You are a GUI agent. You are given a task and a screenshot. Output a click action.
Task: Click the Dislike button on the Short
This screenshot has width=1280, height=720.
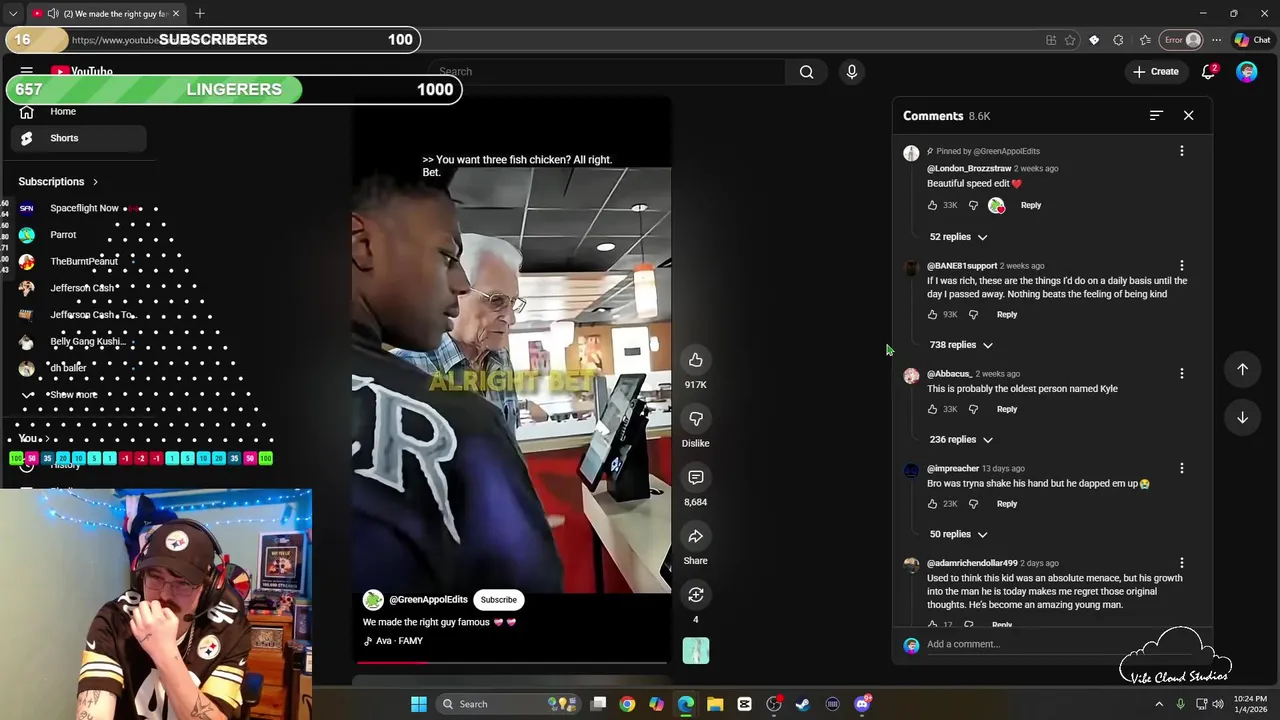tap(696, 419)
